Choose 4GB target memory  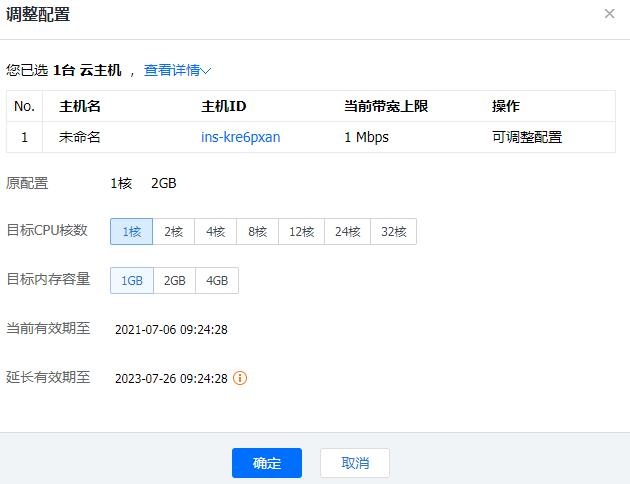coord(217,280)
